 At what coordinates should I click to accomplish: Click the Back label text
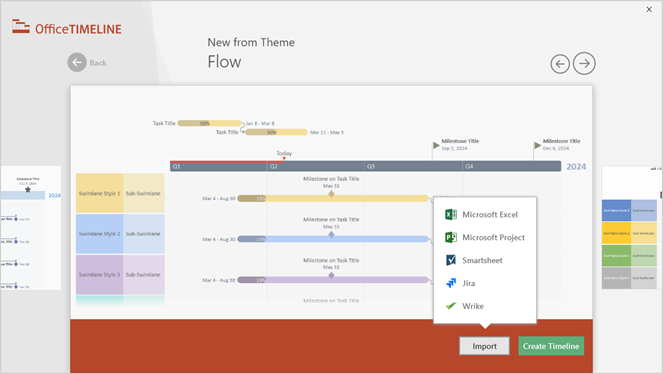(x=98, y=63)
